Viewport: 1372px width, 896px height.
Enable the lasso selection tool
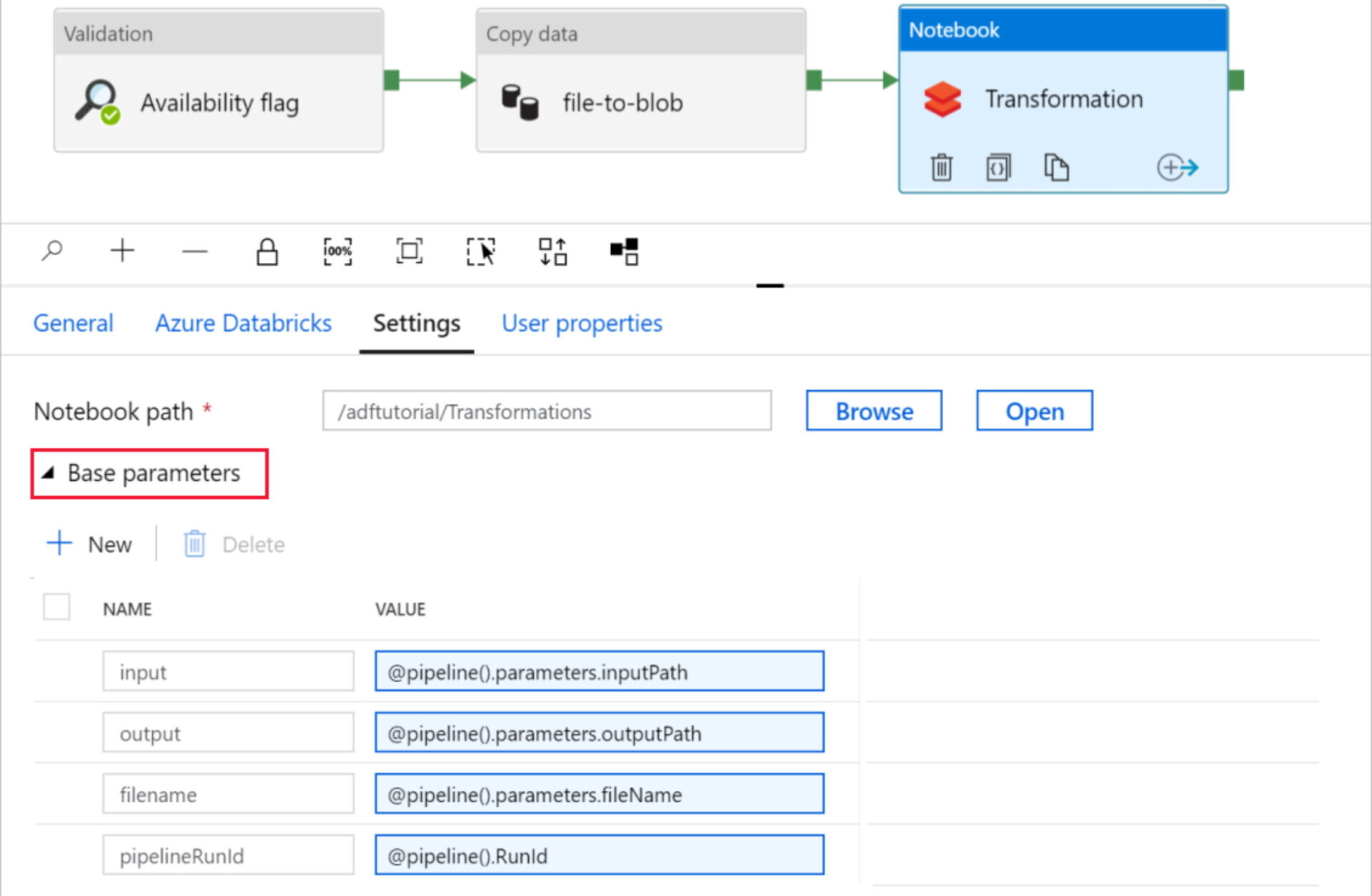point(480,252)
